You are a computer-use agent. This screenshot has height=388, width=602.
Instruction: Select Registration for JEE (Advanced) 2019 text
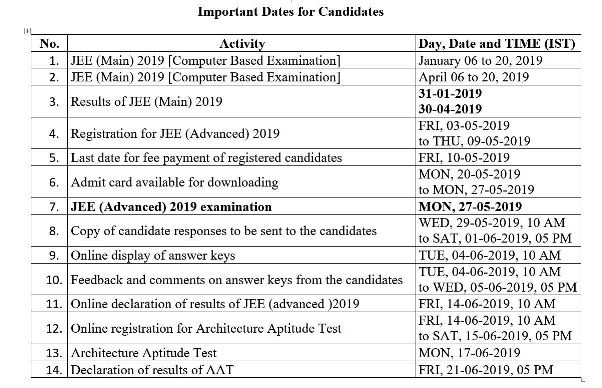175,134
